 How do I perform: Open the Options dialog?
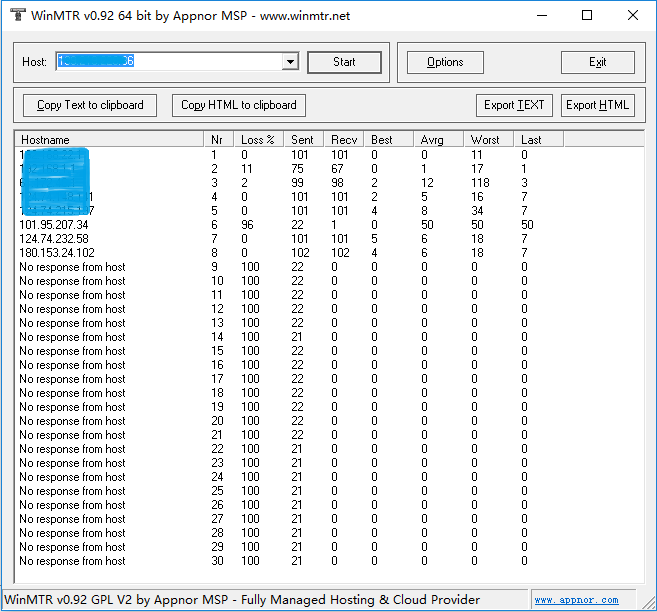click(445, 62)
